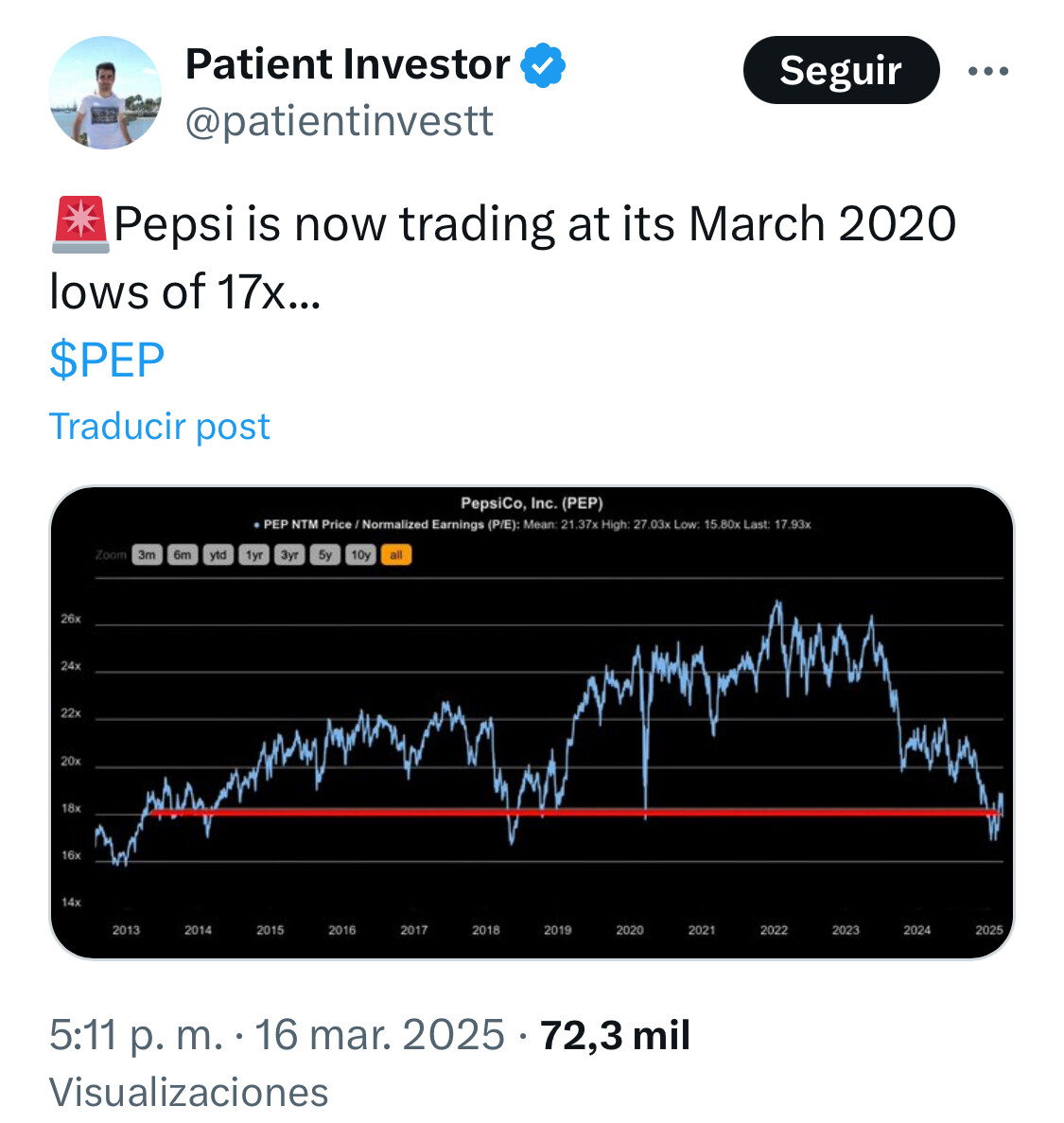Open the $PEP cashtag link

(x=107, y=360)
